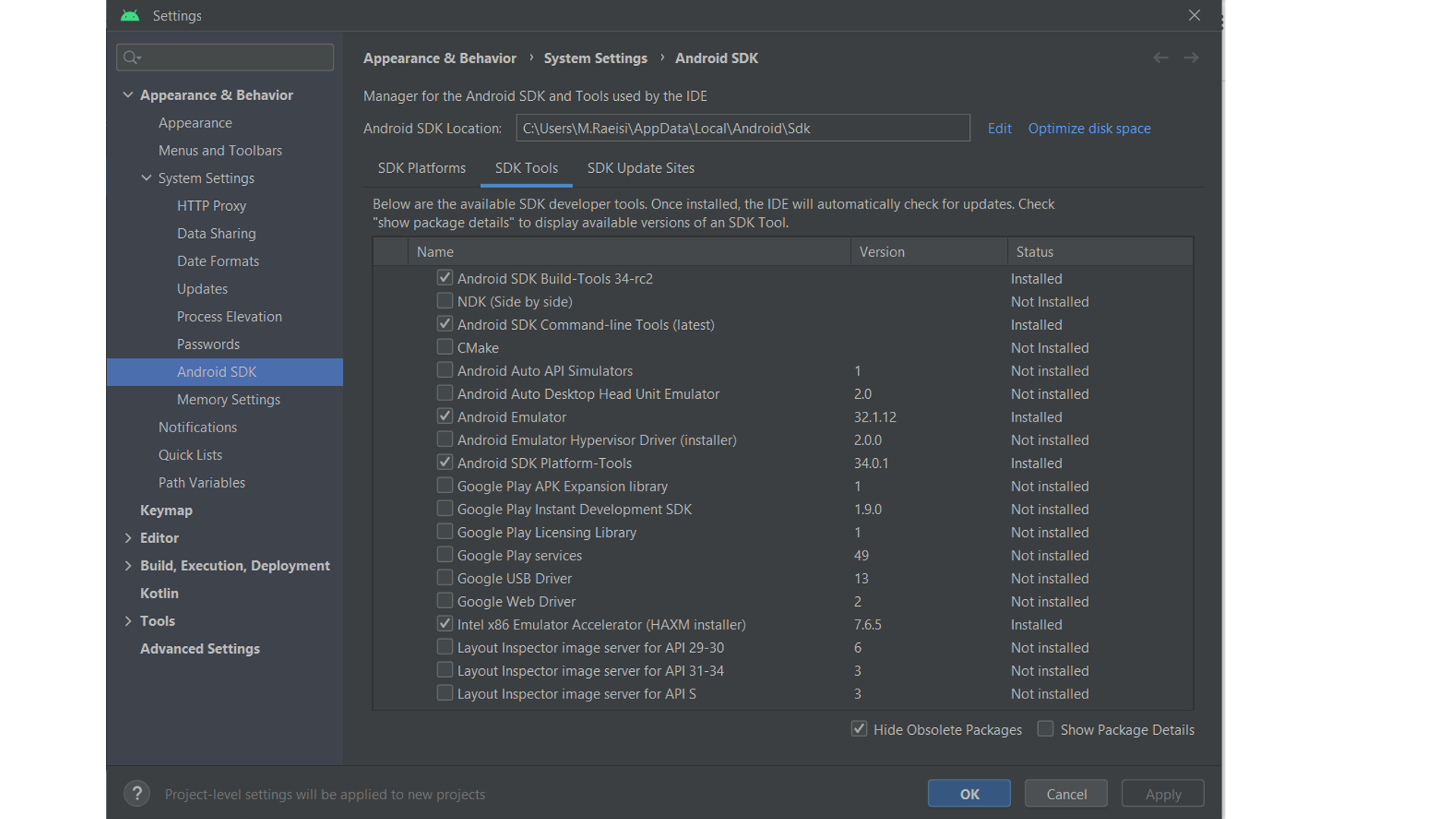This screenshot has width=1456, height=819.
Task: Switch to the SDK Platforms tab
Action: pos(422,168)
